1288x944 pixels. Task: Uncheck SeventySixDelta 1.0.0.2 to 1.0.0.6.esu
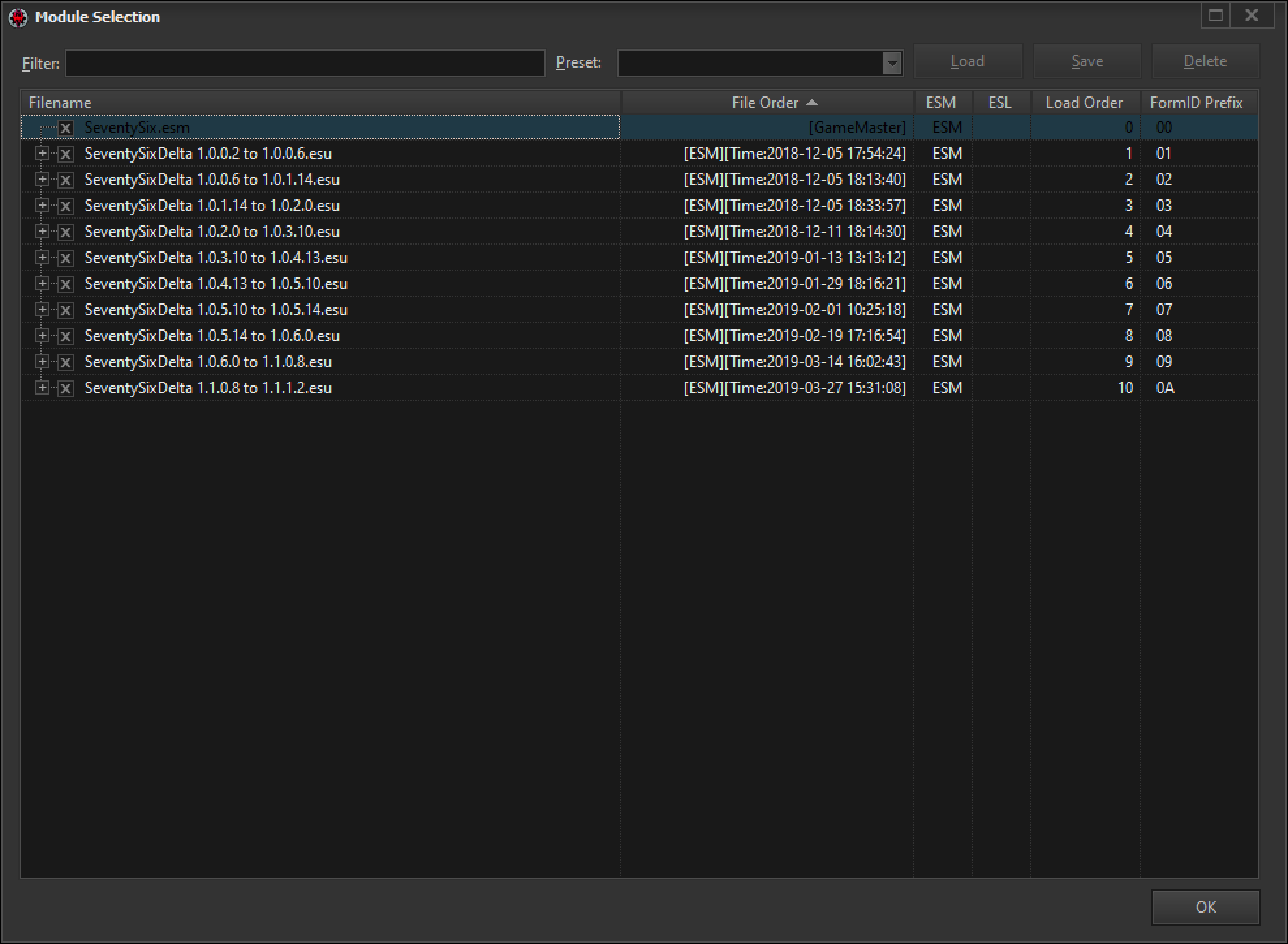point(65,154)
